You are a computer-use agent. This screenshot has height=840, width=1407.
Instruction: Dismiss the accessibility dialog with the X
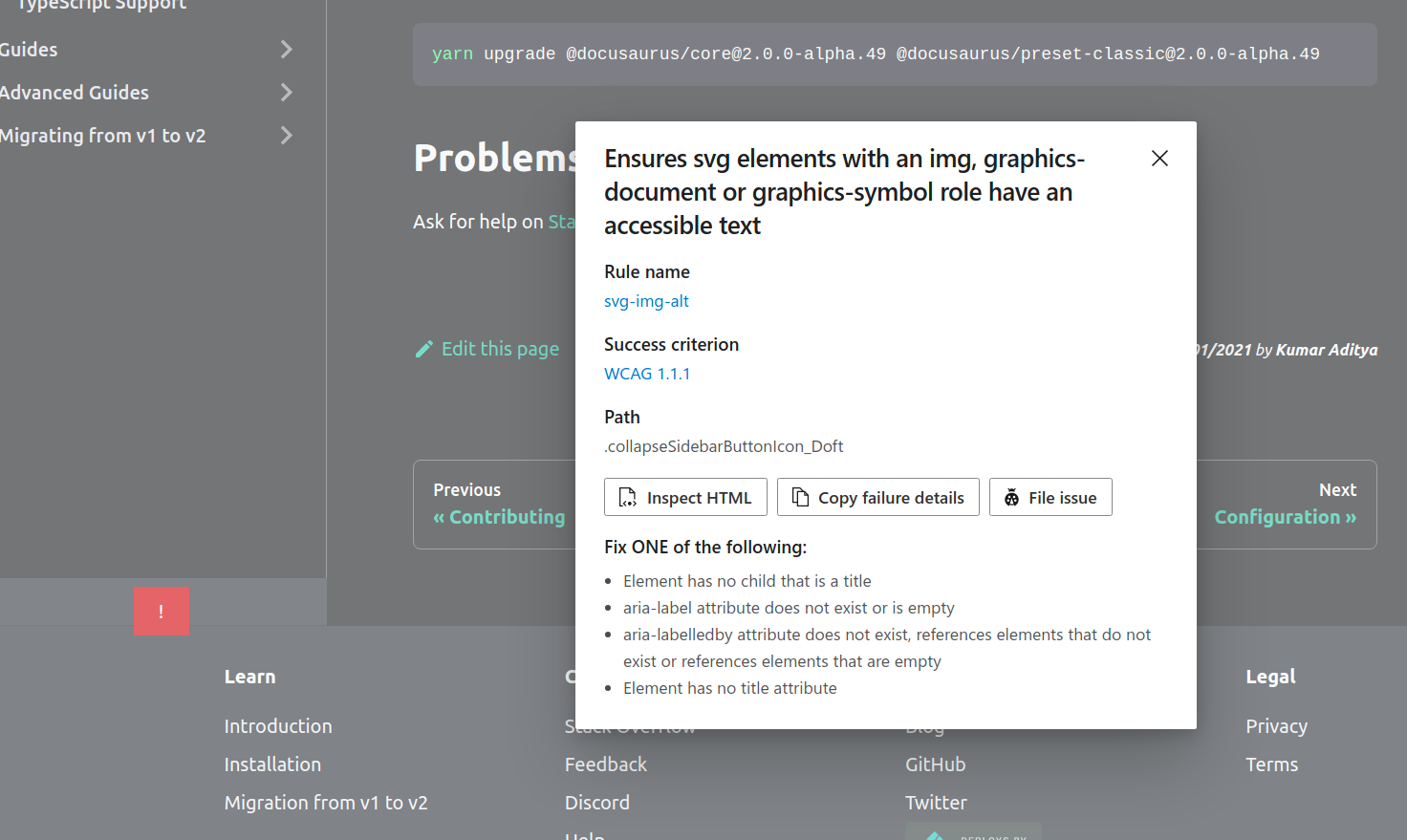tap(1159, 158)
